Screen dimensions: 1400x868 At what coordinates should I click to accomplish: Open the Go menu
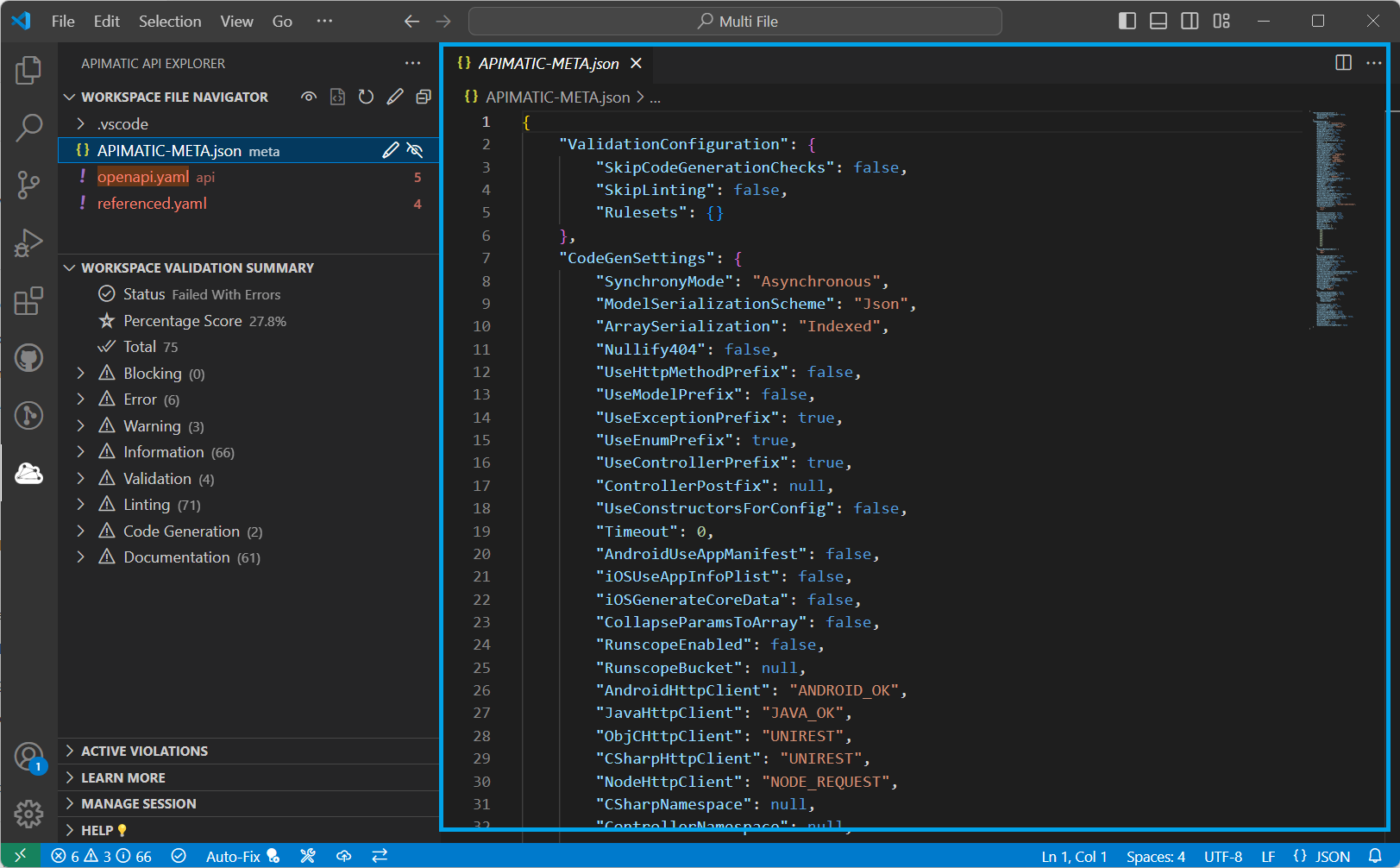(x=282, y=21)
